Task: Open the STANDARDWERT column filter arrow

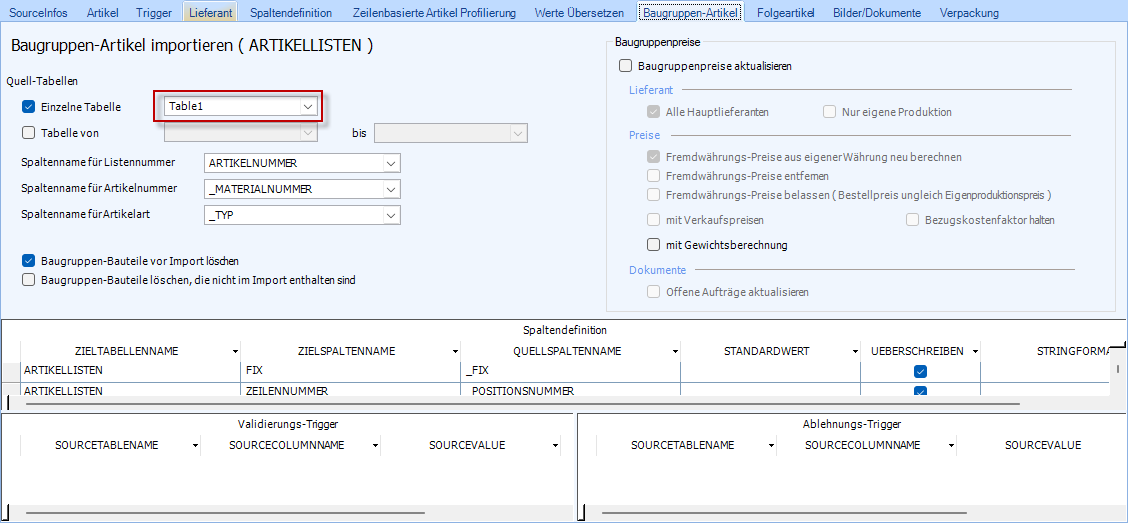Action: point(855,352)
